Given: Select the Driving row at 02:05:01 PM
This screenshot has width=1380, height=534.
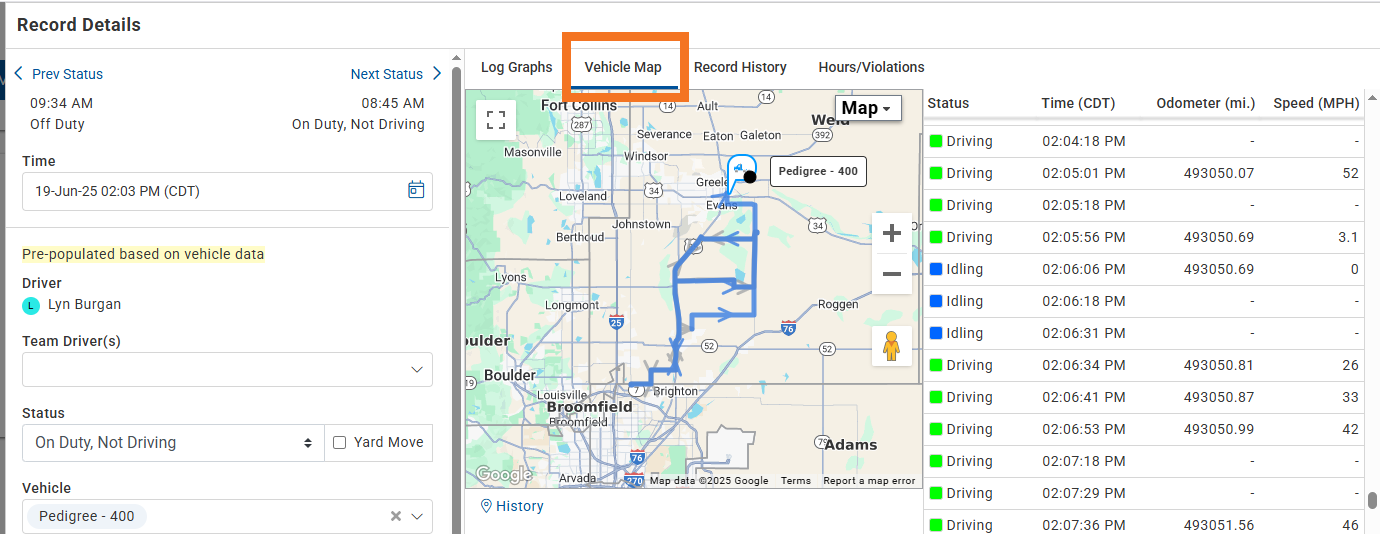Looking at the screenshot, I should [1144, 173].
